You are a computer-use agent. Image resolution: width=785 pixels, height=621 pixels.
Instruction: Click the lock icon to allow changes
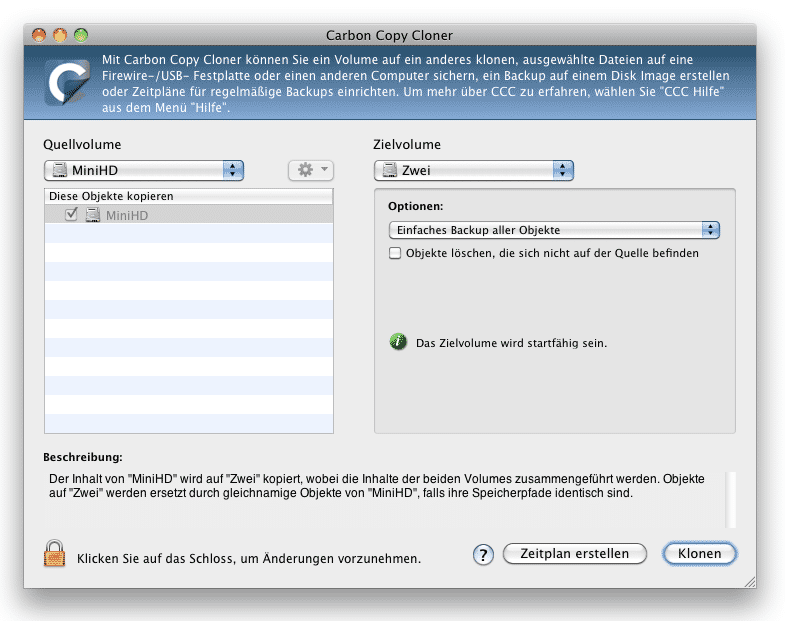(x=55, y=554)
